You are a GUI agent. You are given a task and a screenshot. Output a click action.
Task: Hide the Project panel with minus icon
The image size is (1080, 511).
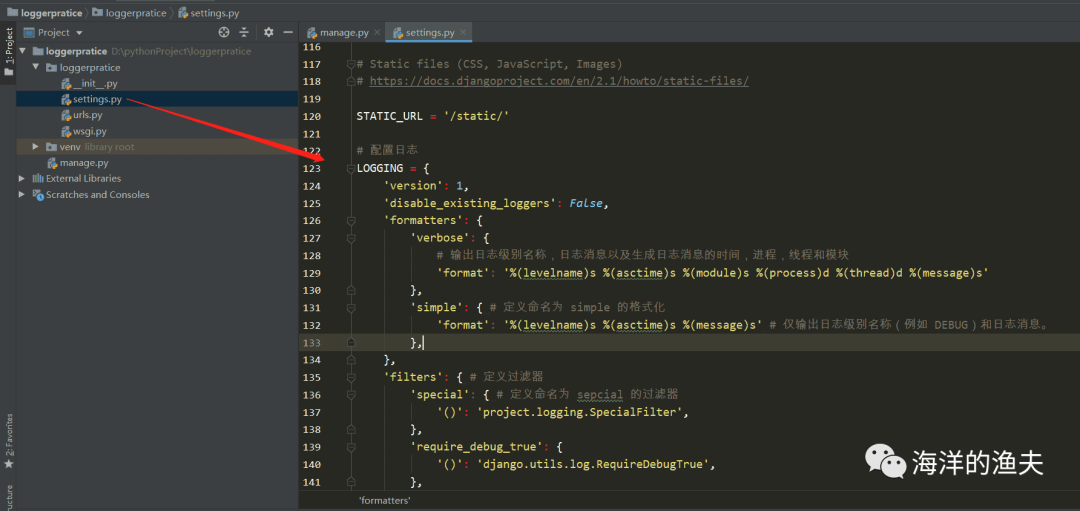(288, 32)
